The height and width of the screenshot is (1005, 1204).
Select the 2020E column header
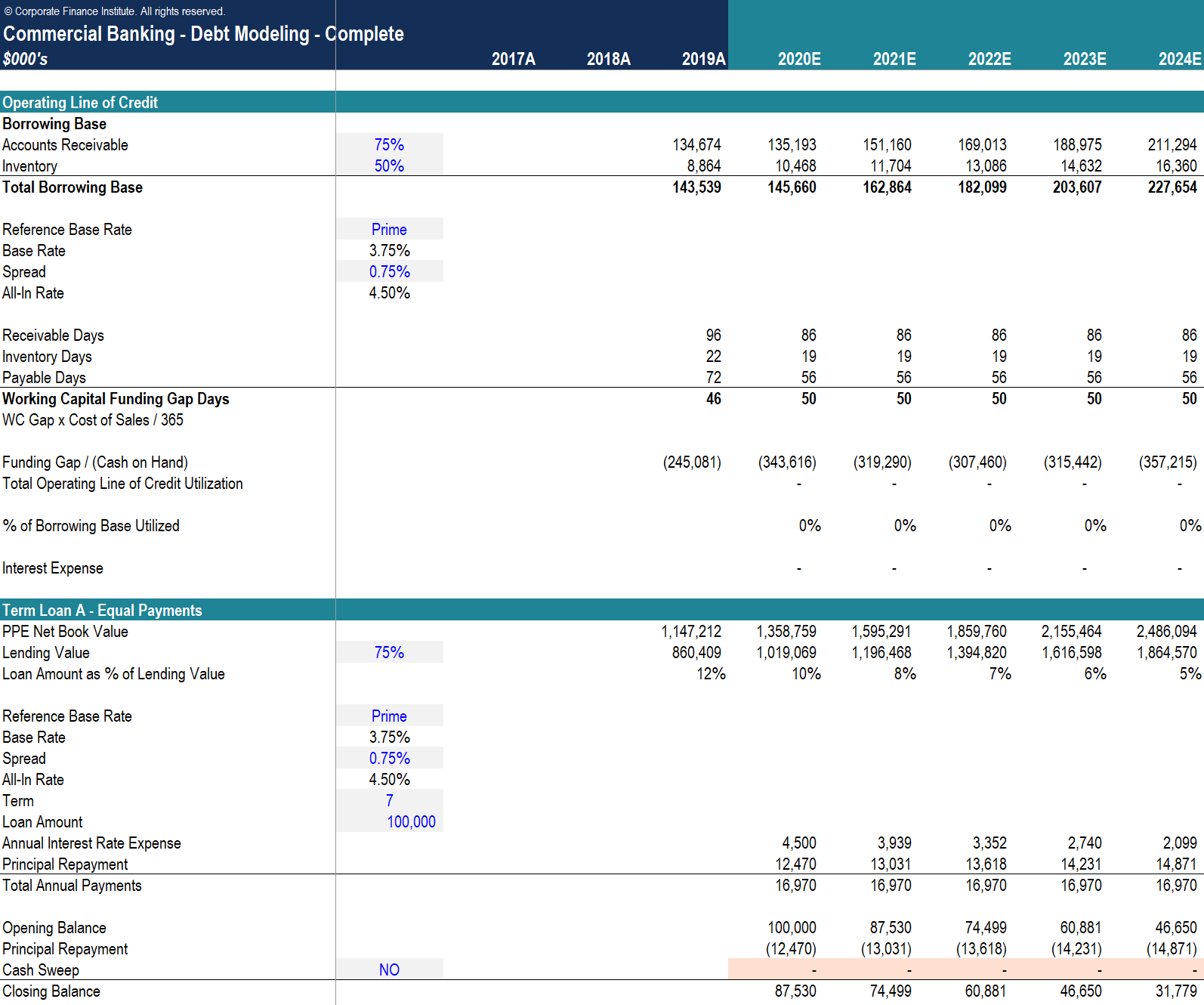point(798,59)
